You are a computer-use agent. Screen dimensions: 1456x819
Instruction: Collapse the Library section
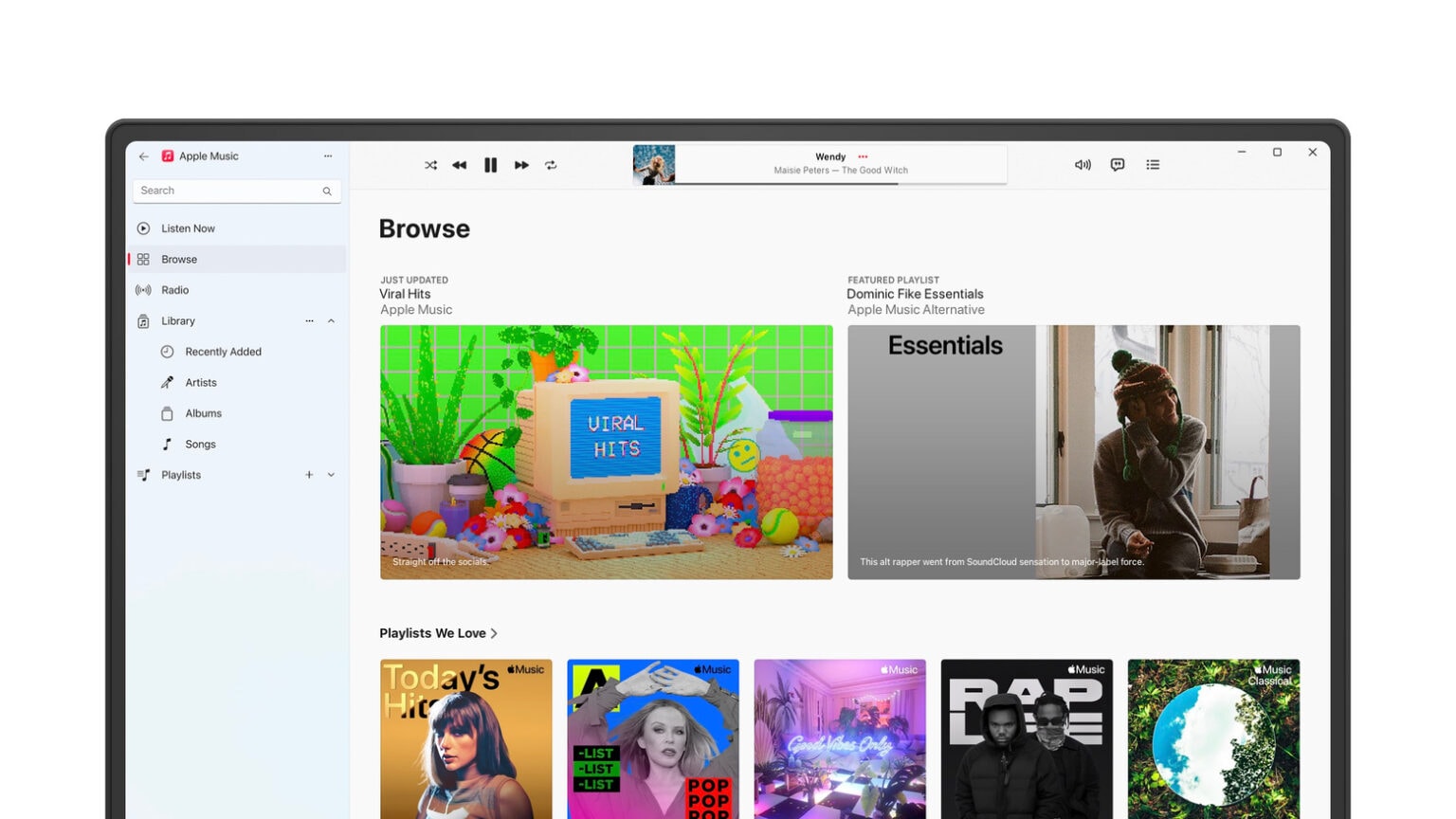pyautogui.click(x=331, y=321)
